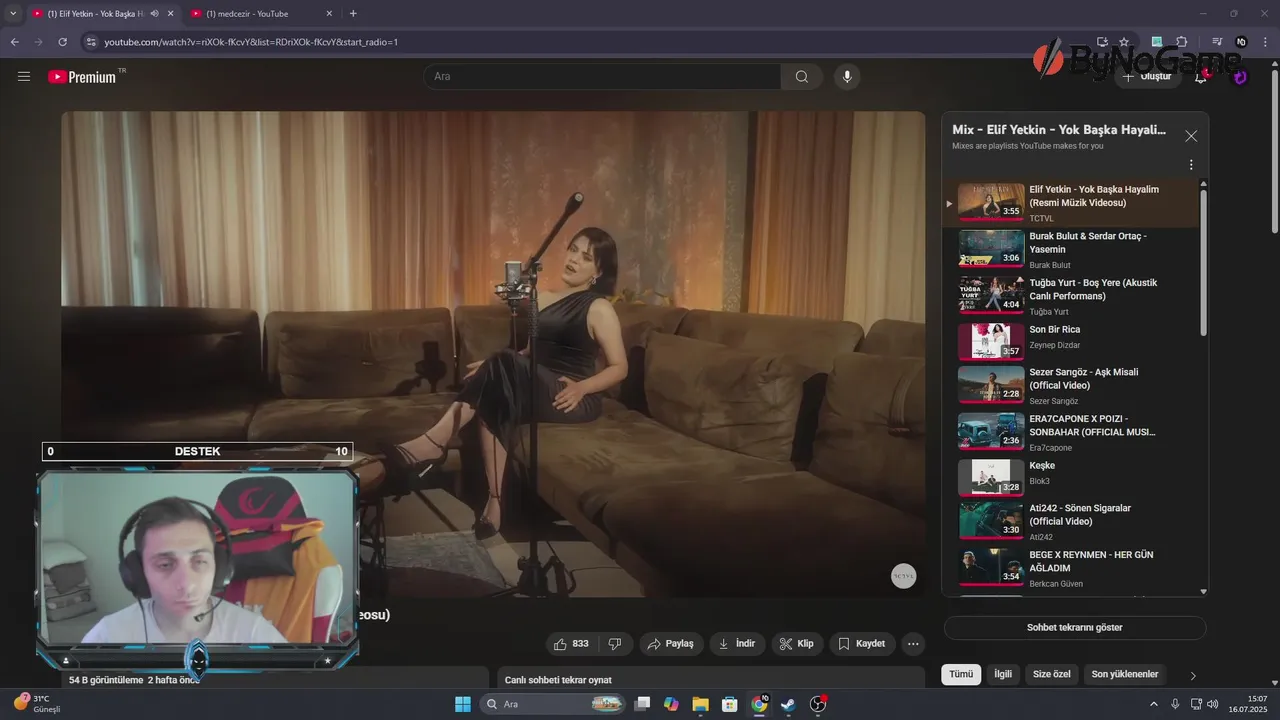Open YouTube notifications bell
Viewport: 1280px width, 720px height.
click(1201, 76)
